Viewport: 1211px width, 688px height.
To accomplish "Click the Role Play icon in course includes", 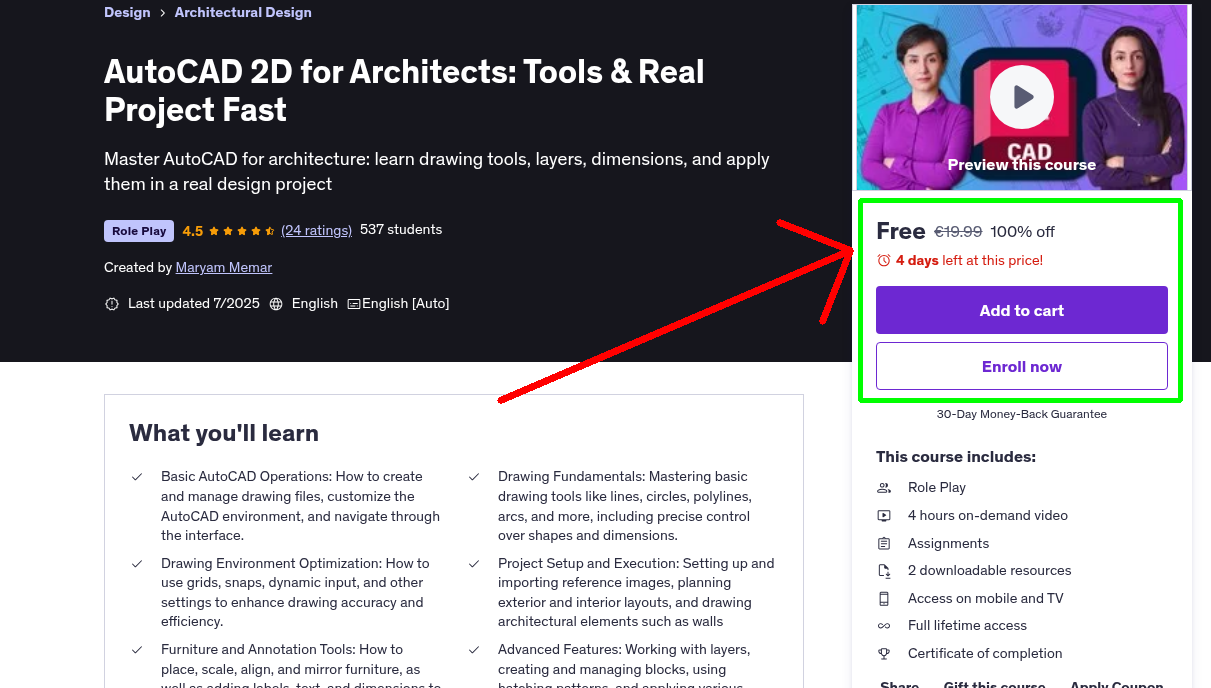I will click(884, 487).
